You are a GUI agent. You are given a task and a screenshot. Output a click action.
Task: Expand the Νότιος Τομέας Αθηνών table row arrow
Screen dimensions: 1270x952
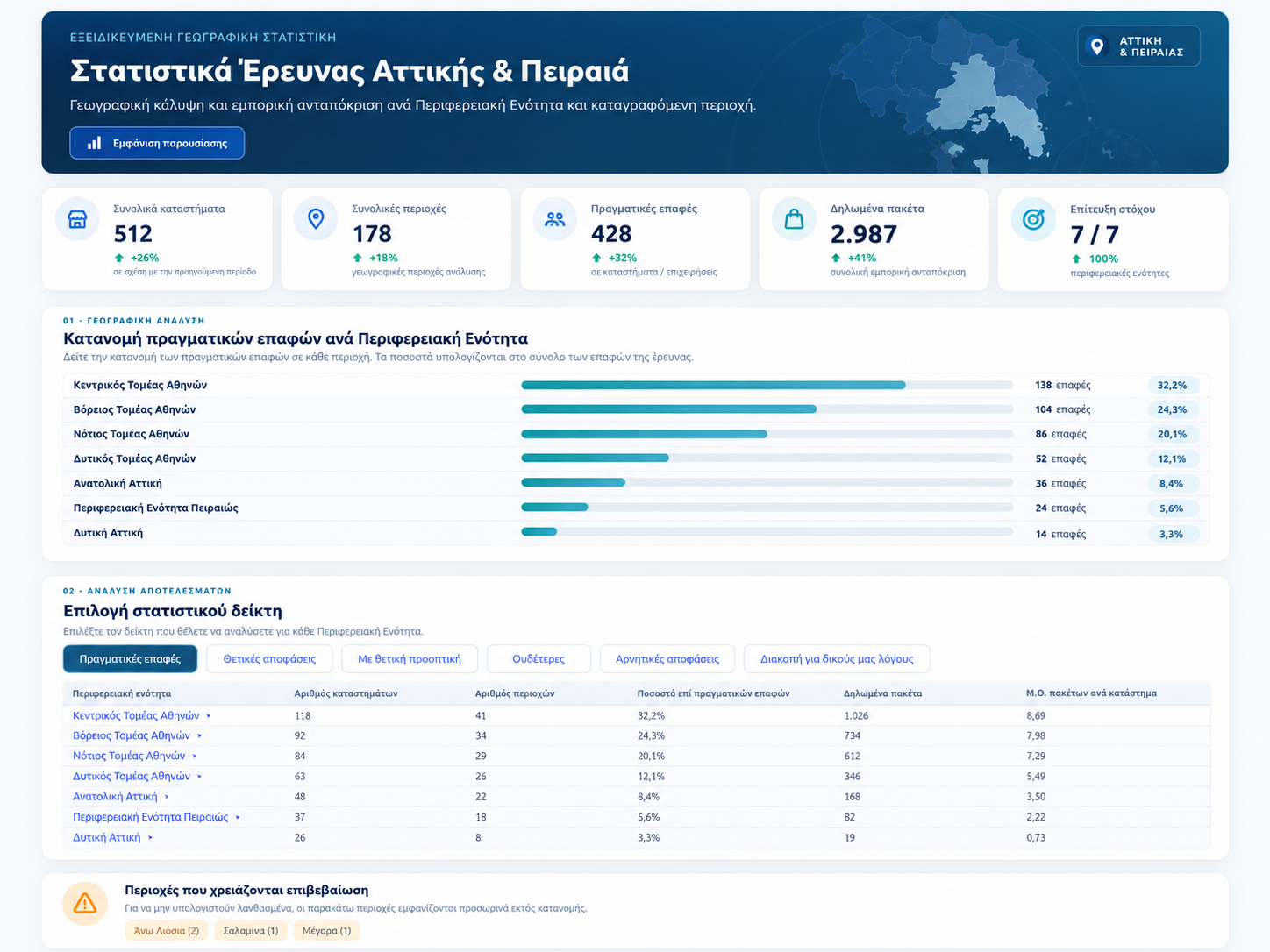195,757
